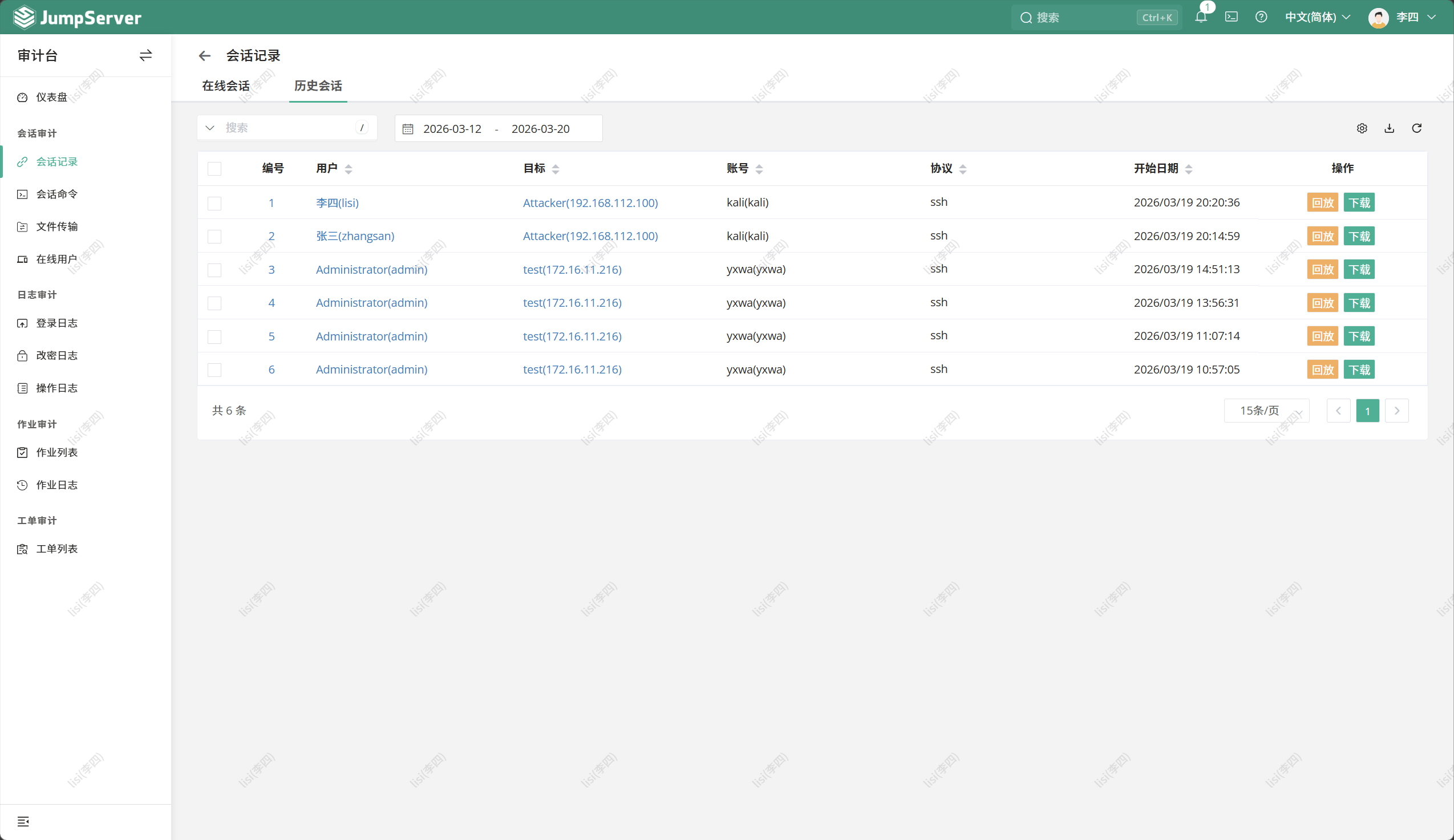Image resolution: width=1454 pixels, height=840 pixels.
Task: Click 回放 for session 2
Action: [x=1322, y=237]
